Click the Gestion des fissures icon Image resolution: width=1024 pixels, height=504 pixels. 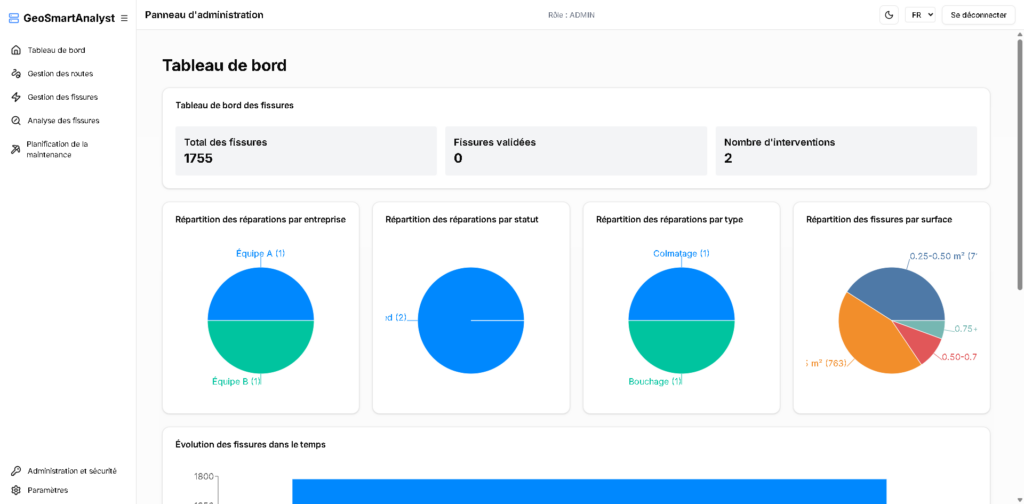[x=16, y=97]
